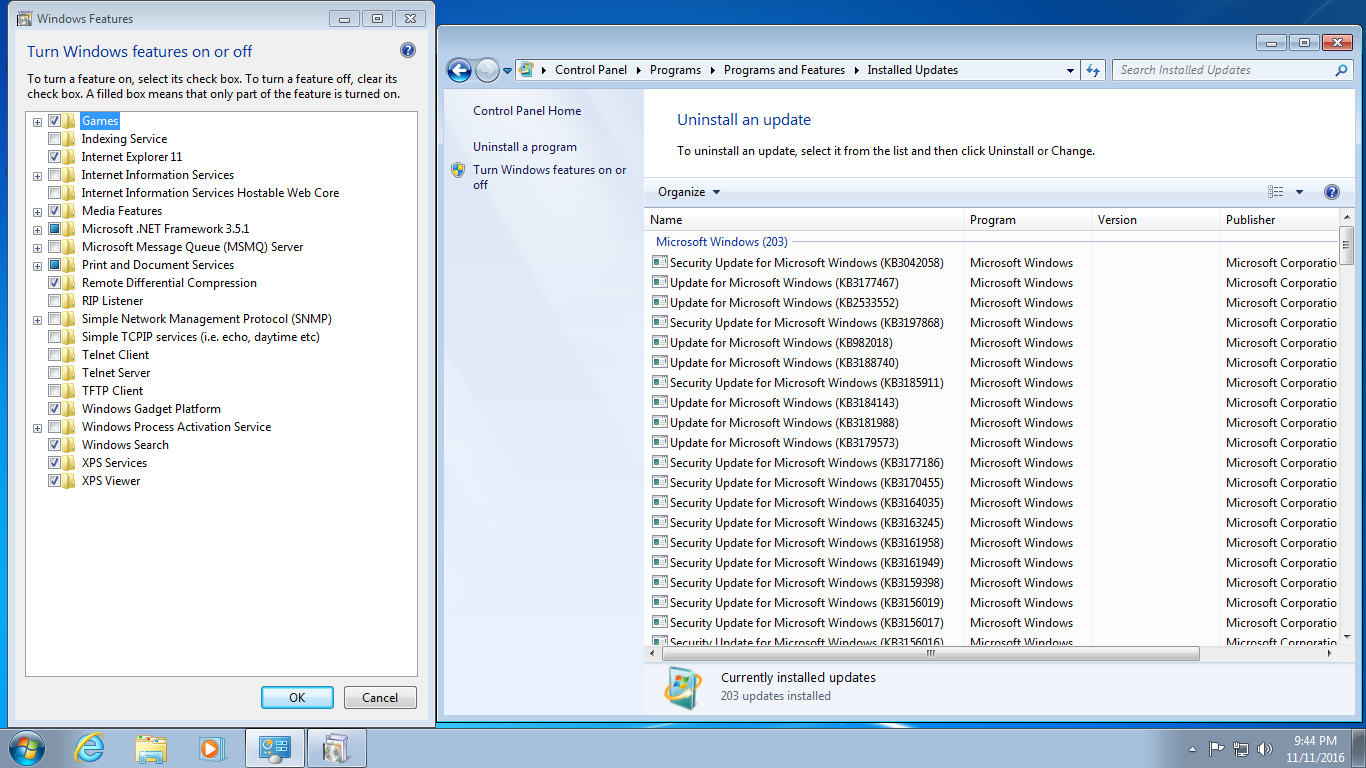Uncheck the Internet Explorer 11 checkbox
This screenshot has width=1366, height=768.
(54, 157)
